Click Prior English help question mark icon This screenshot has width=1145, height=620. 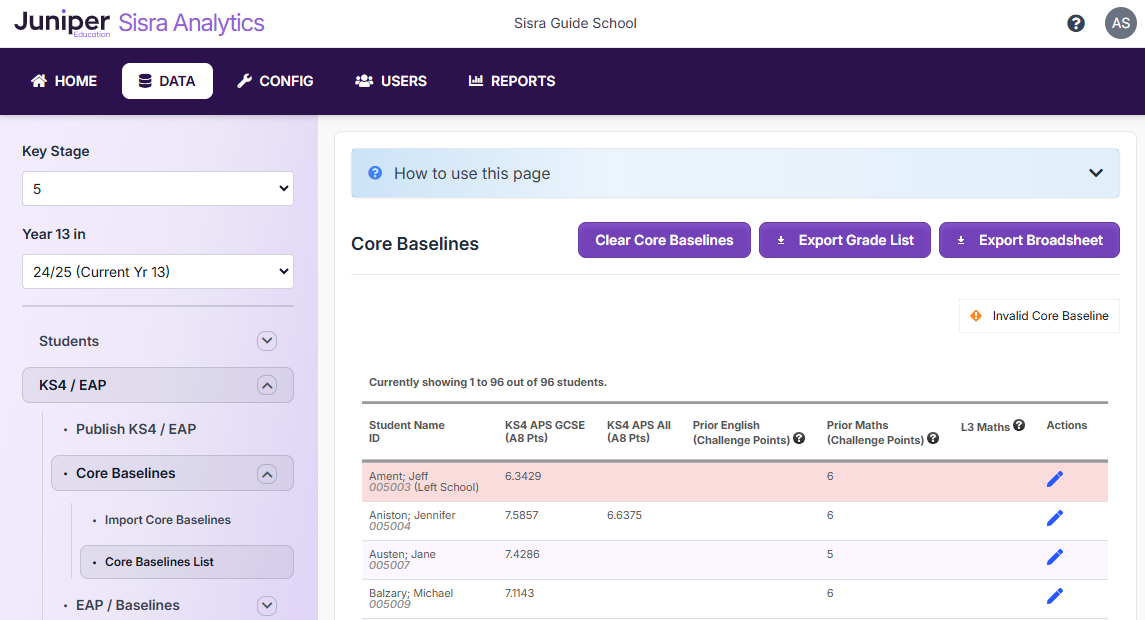pyautogui.click(x=799, y=439)
